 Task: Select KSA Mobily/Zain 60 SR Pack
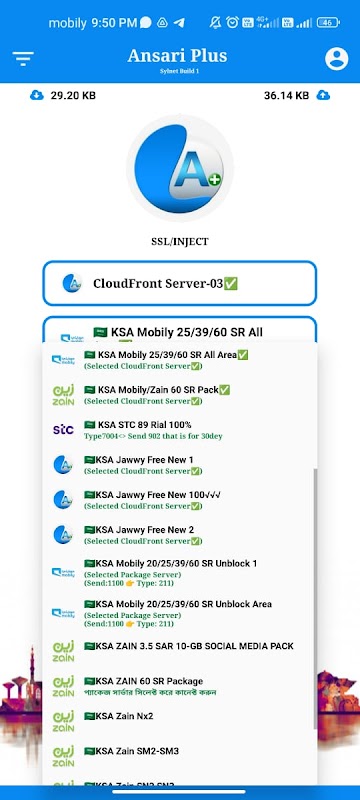[x=179, y=395]
